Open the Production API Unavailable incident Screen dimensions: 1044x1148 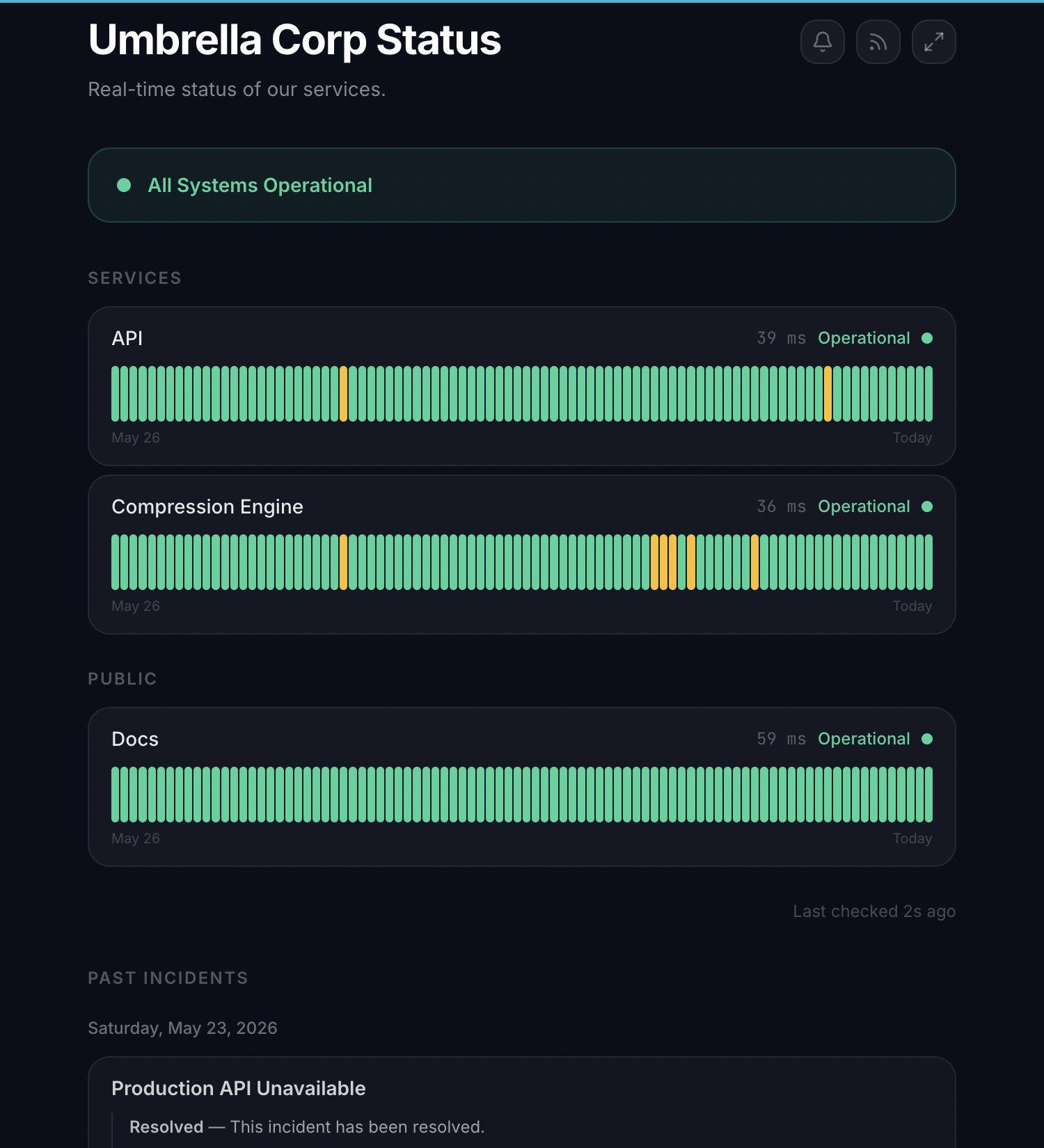pyautogui.click(x=239, y=1088)
